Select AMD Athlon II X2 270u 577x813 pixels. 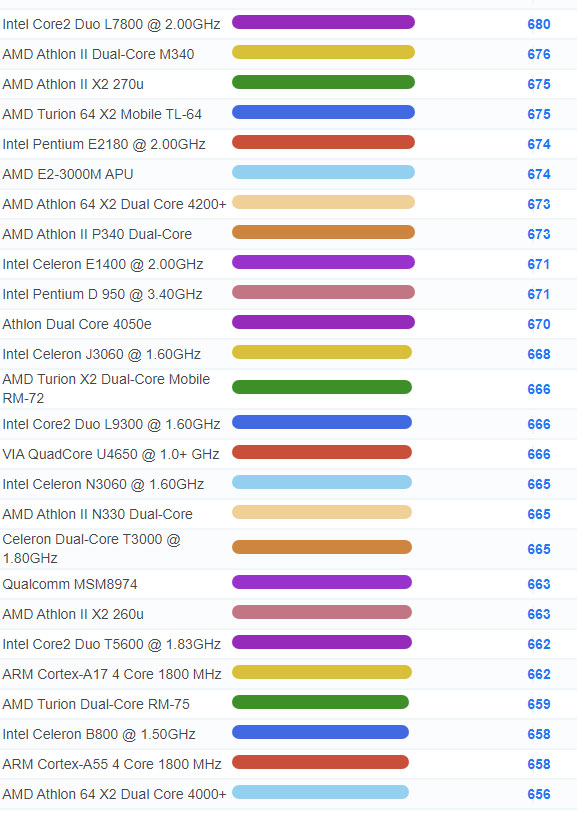(x=73, y=85)
